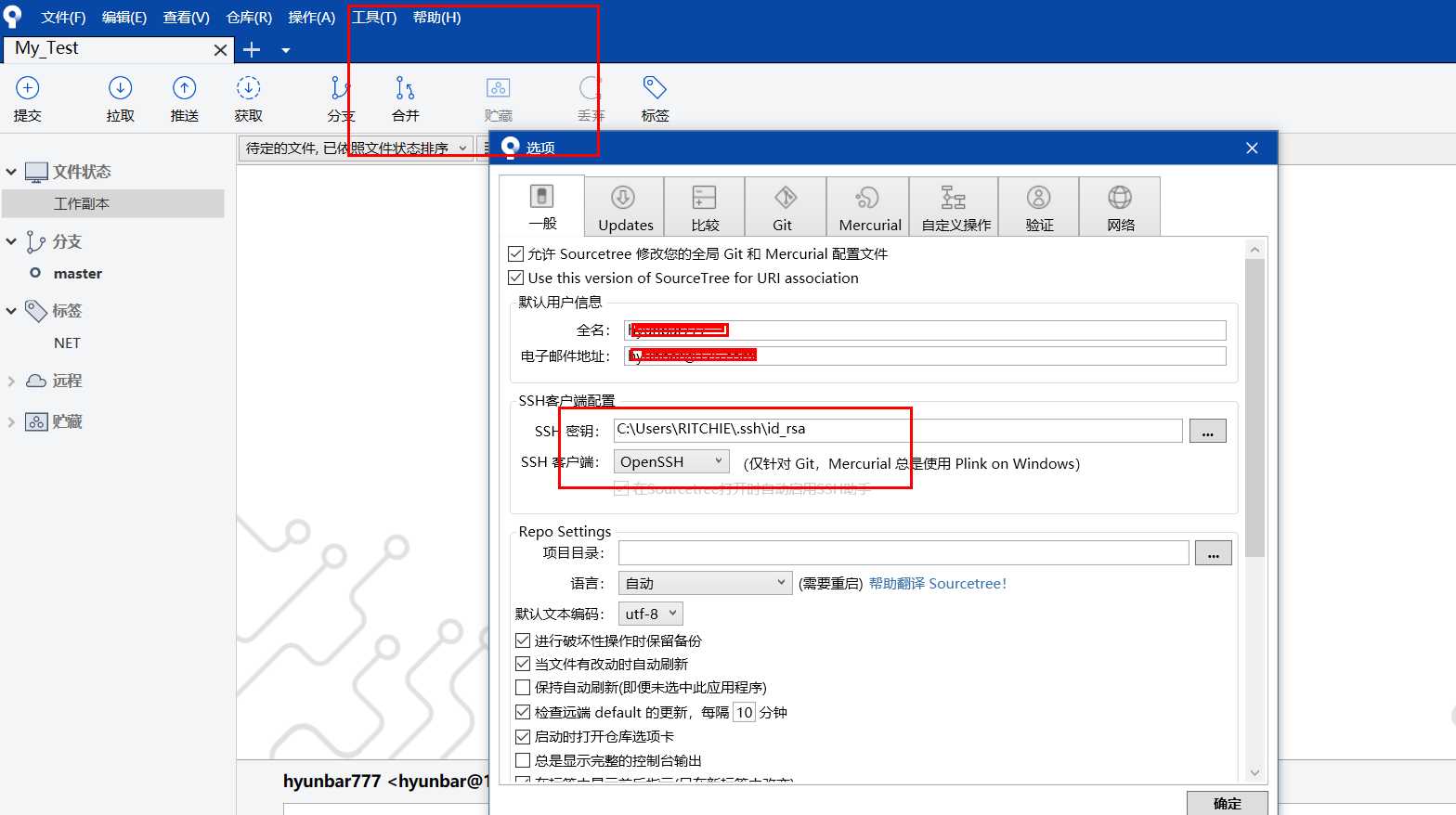Open the 工具(T) menu
The image size is (1456, 815).
pos(374,18)
